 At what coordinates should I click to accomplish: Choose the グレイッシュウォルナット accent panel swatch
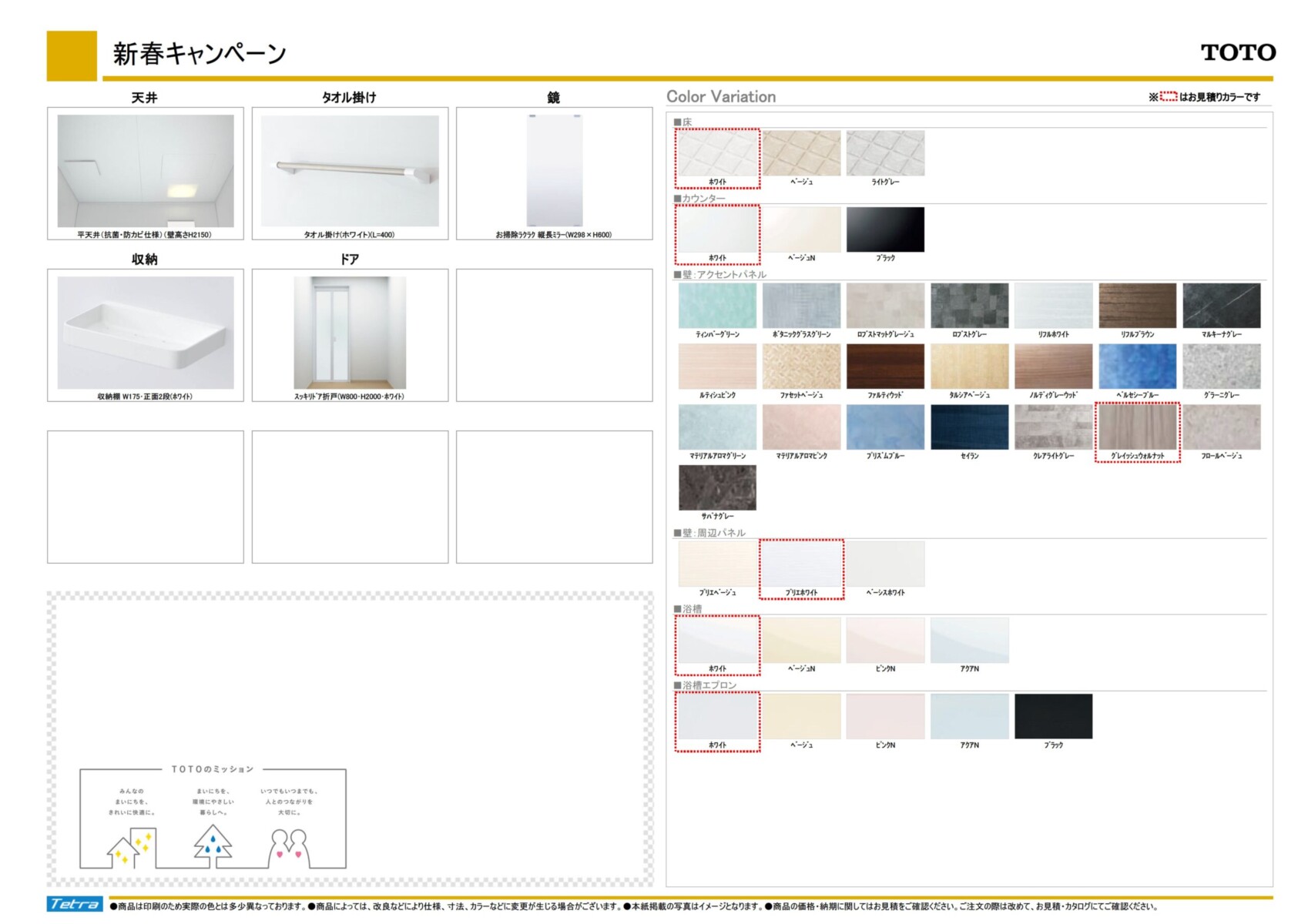tap(1137, 427)
